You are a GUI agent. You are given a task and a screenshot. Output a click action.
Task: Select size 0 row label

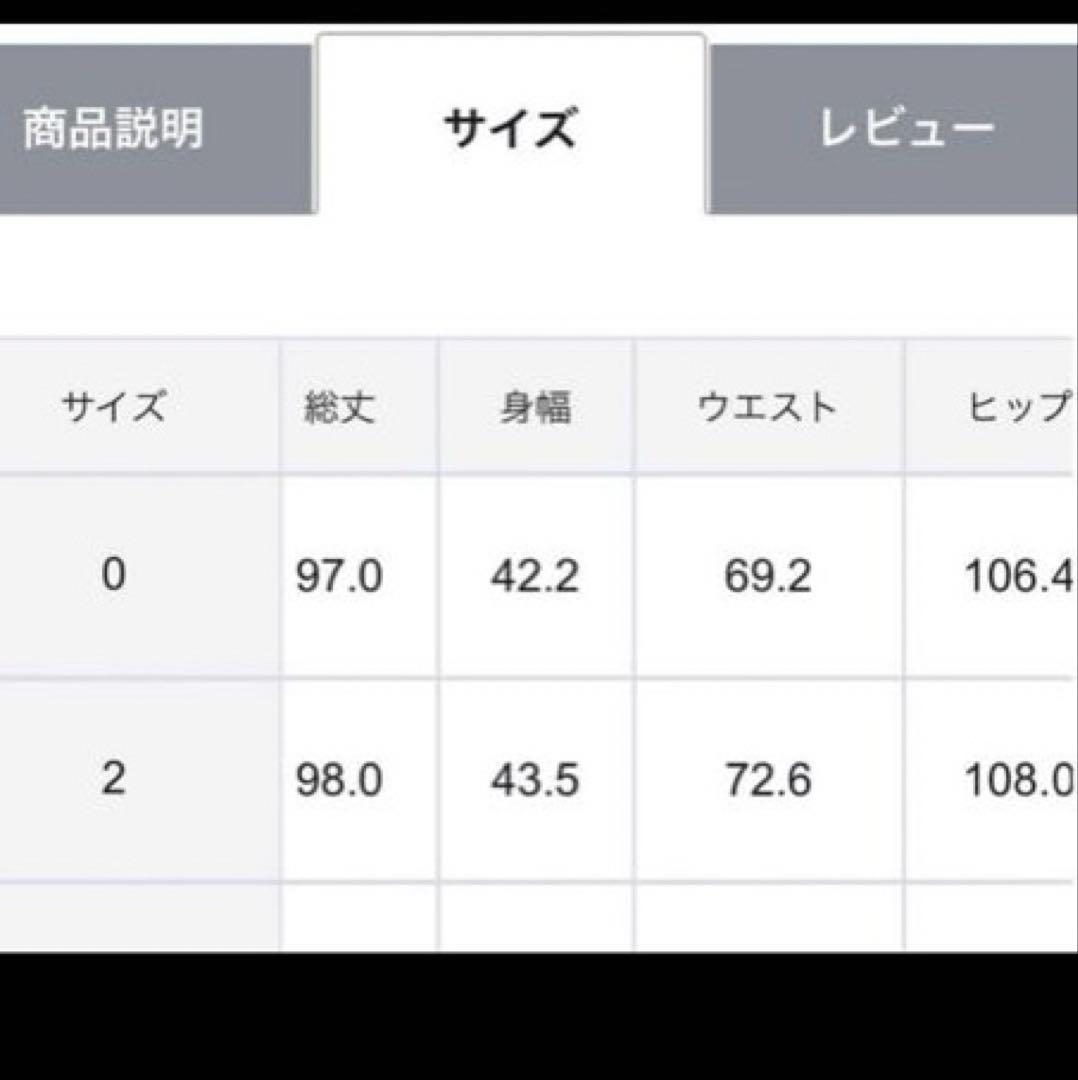point(118,573)
